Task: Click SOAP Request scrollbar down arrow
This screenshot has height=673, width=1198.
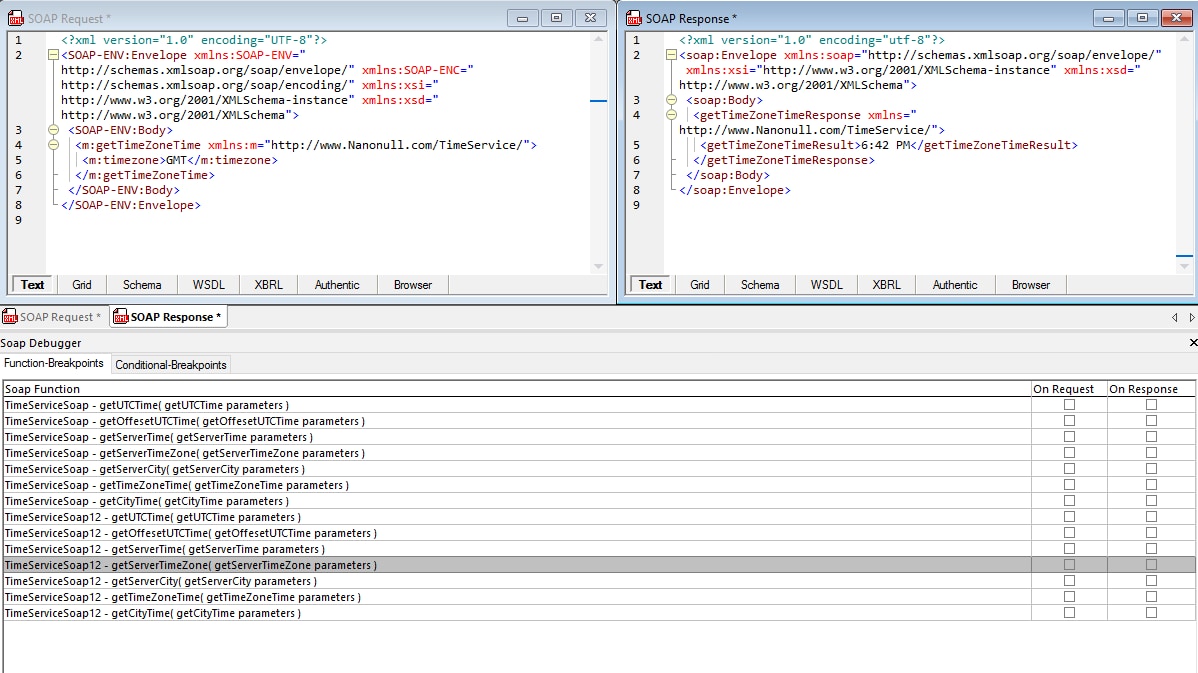Action: (x=598, y=267)
